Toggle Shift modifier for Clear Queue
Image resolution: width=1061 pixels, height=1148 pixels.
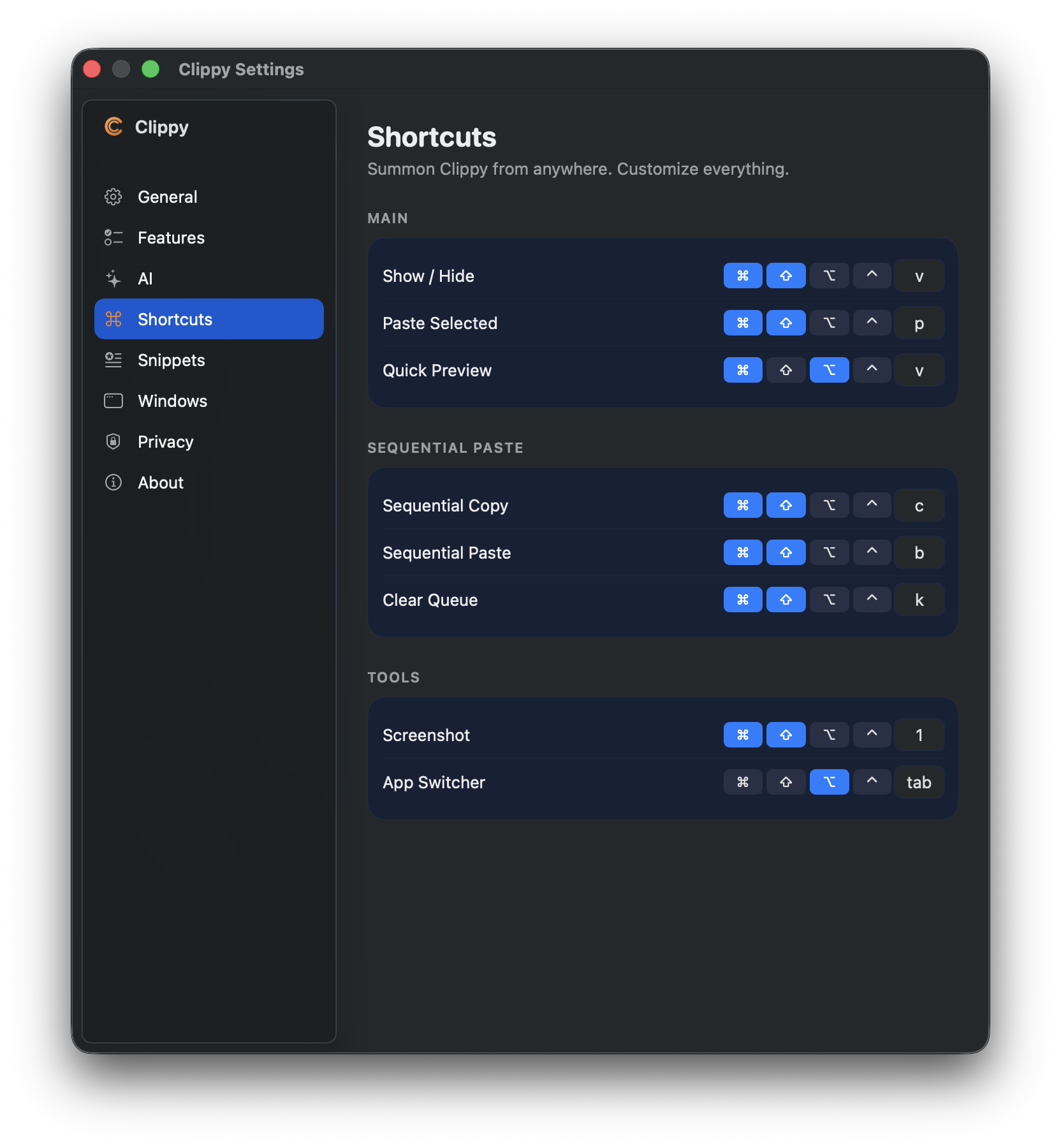click(x=786, y=600)
